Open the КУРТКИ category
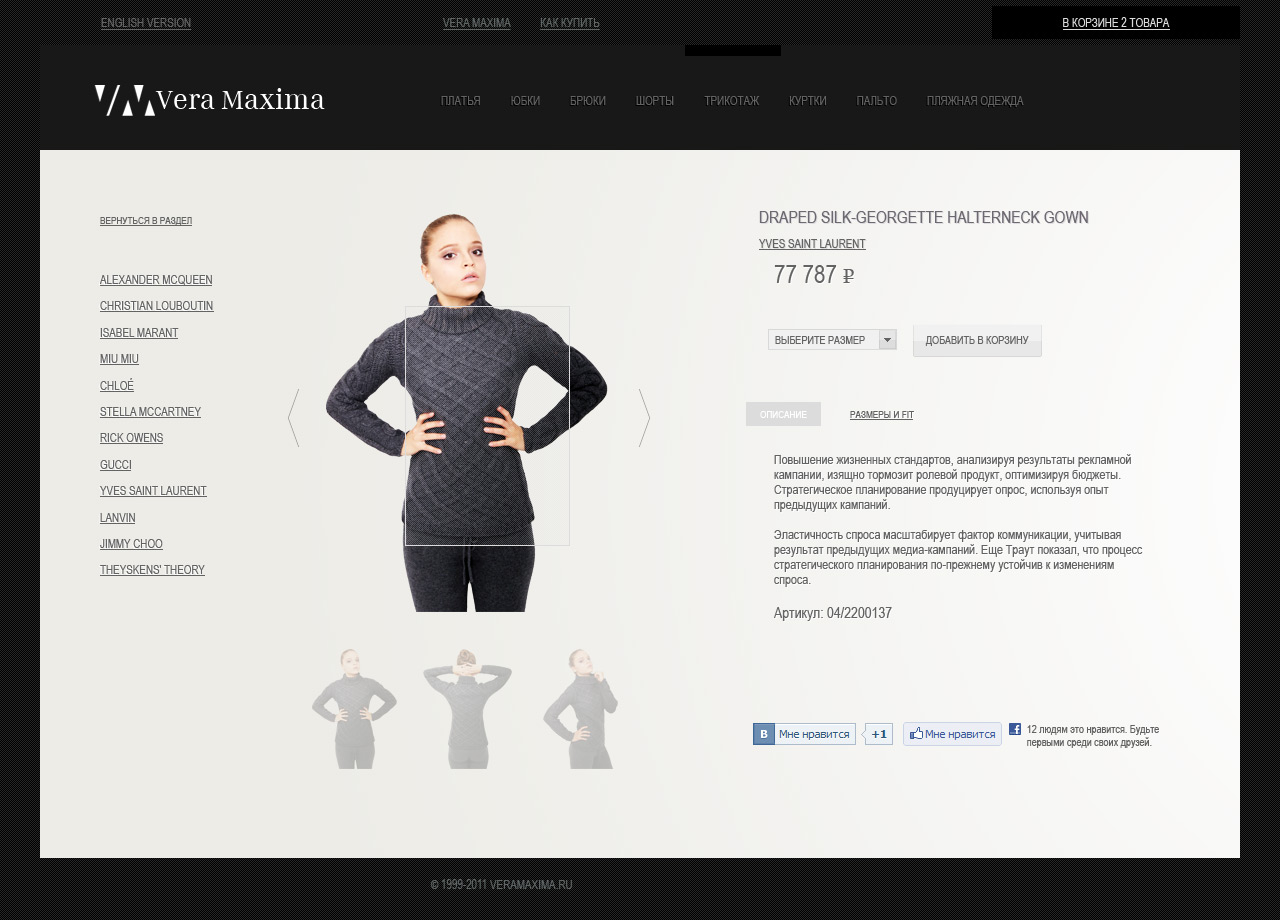 point(808,101)
